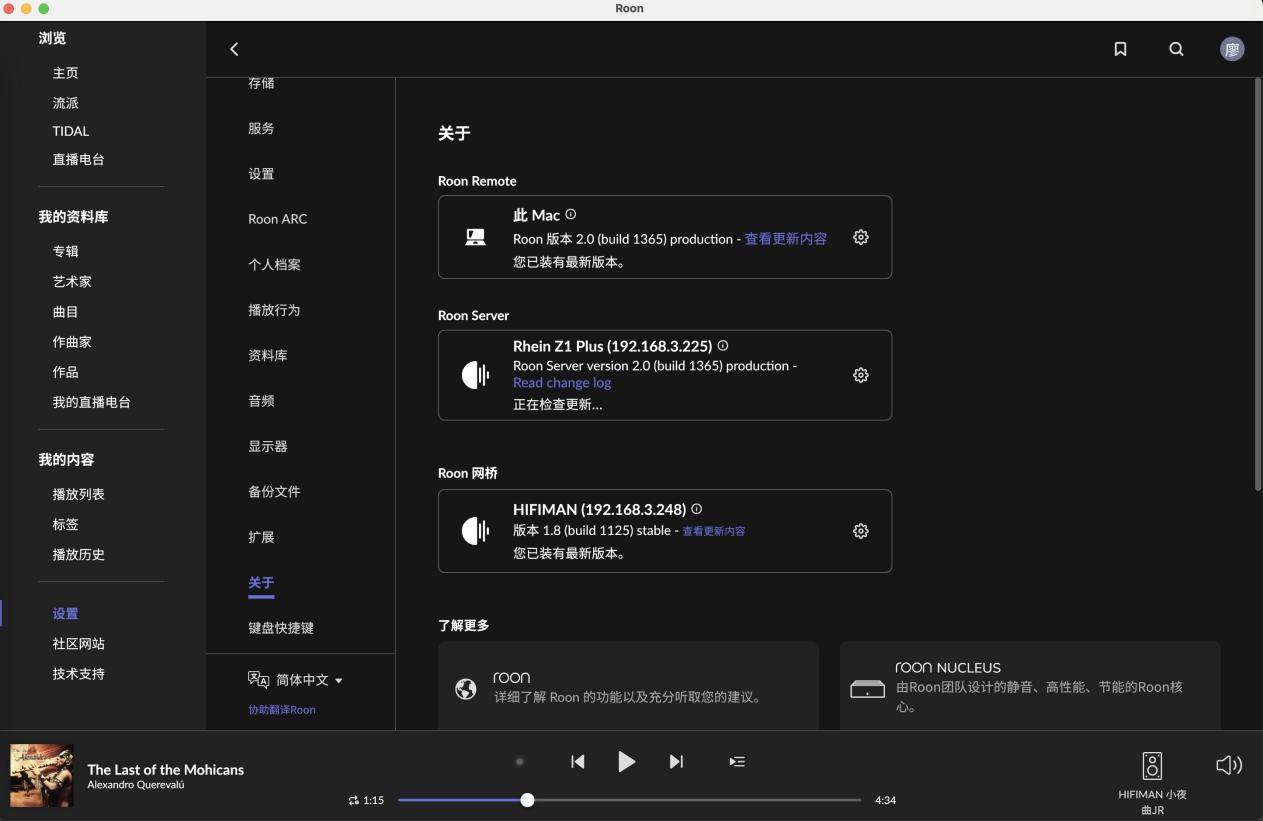
Task: Open 社区网站 in sidebar
Action: [x=79, y=644]
